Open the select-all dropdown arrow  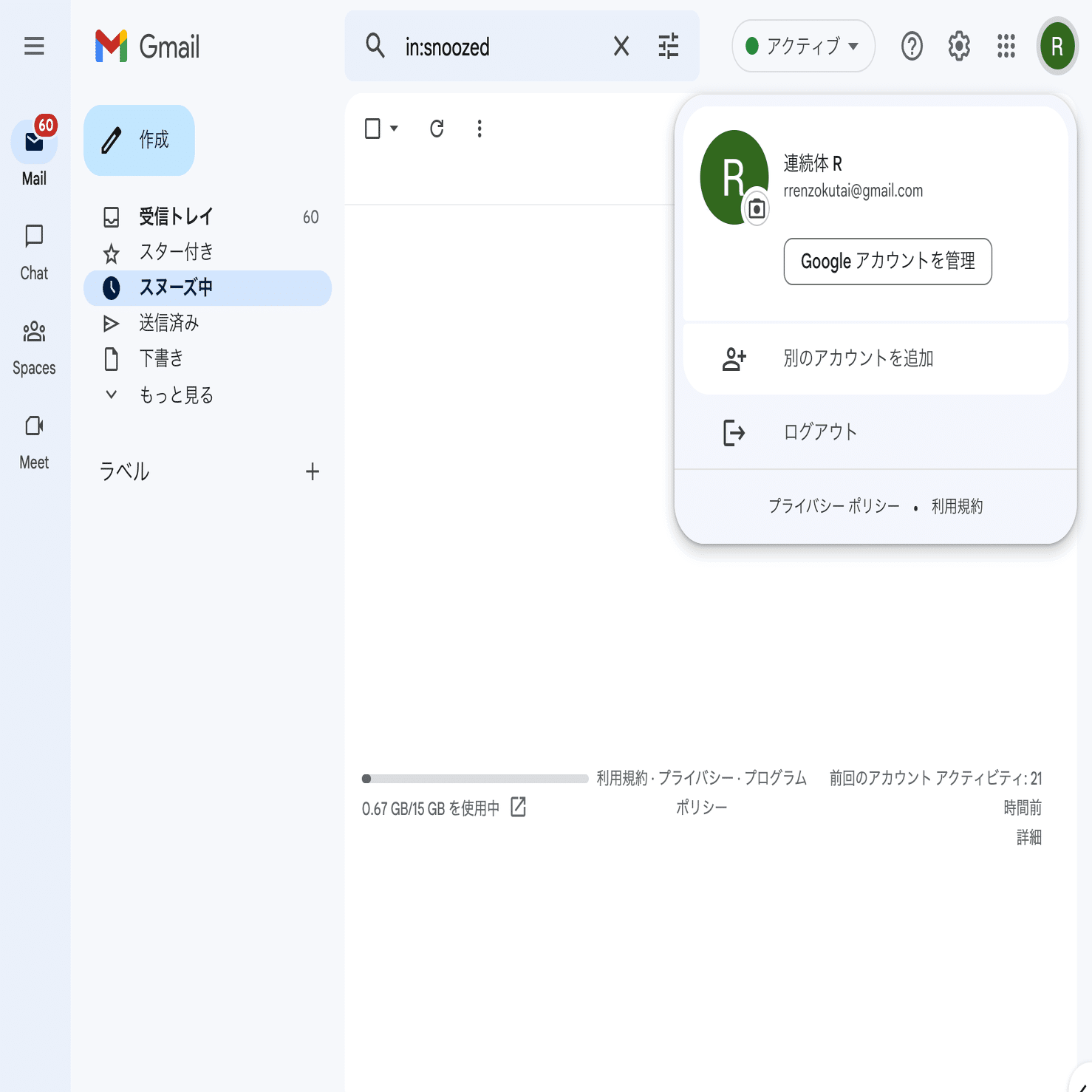coord(395,129)
